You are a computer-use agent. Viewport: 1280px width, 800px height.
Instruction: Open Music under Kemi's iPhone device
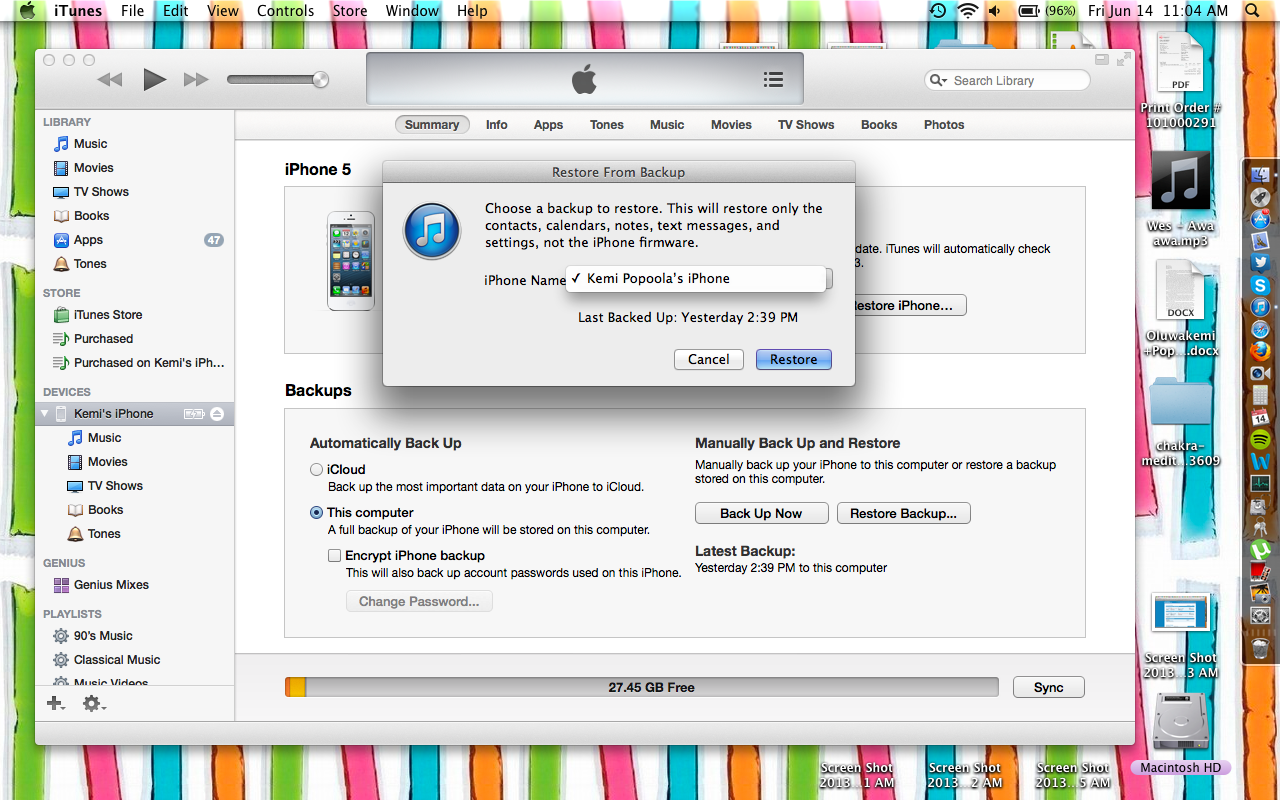pos(104,438)
